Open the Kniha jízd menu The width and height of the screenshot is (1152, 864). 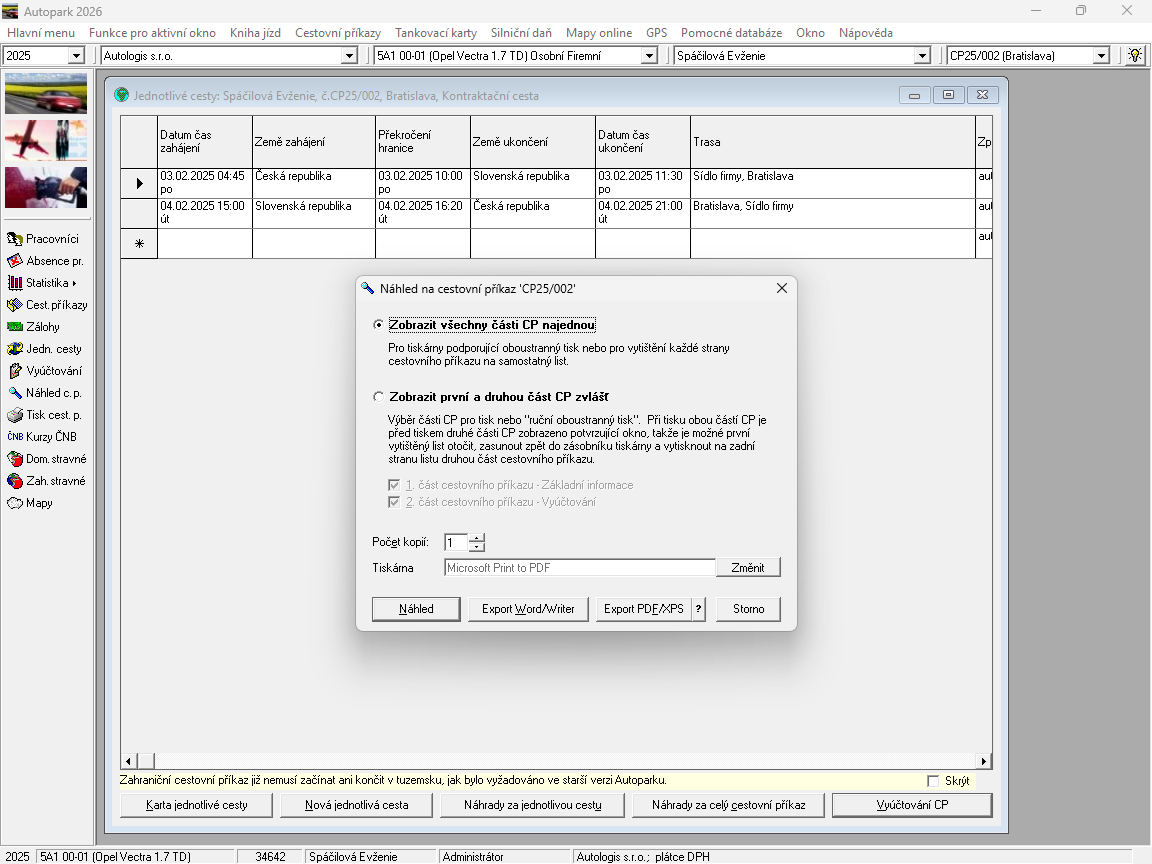[255, 33]
